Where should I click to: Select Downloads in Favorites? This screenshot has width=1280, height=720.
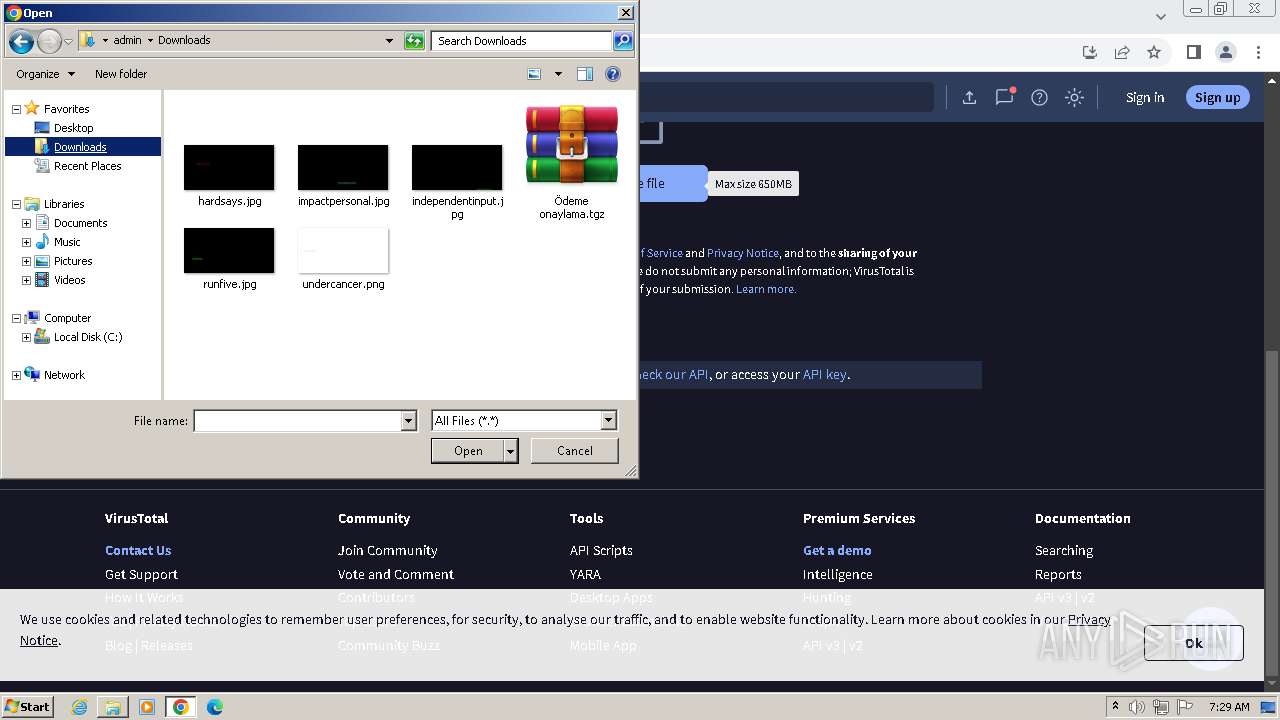tap(80, 147)
